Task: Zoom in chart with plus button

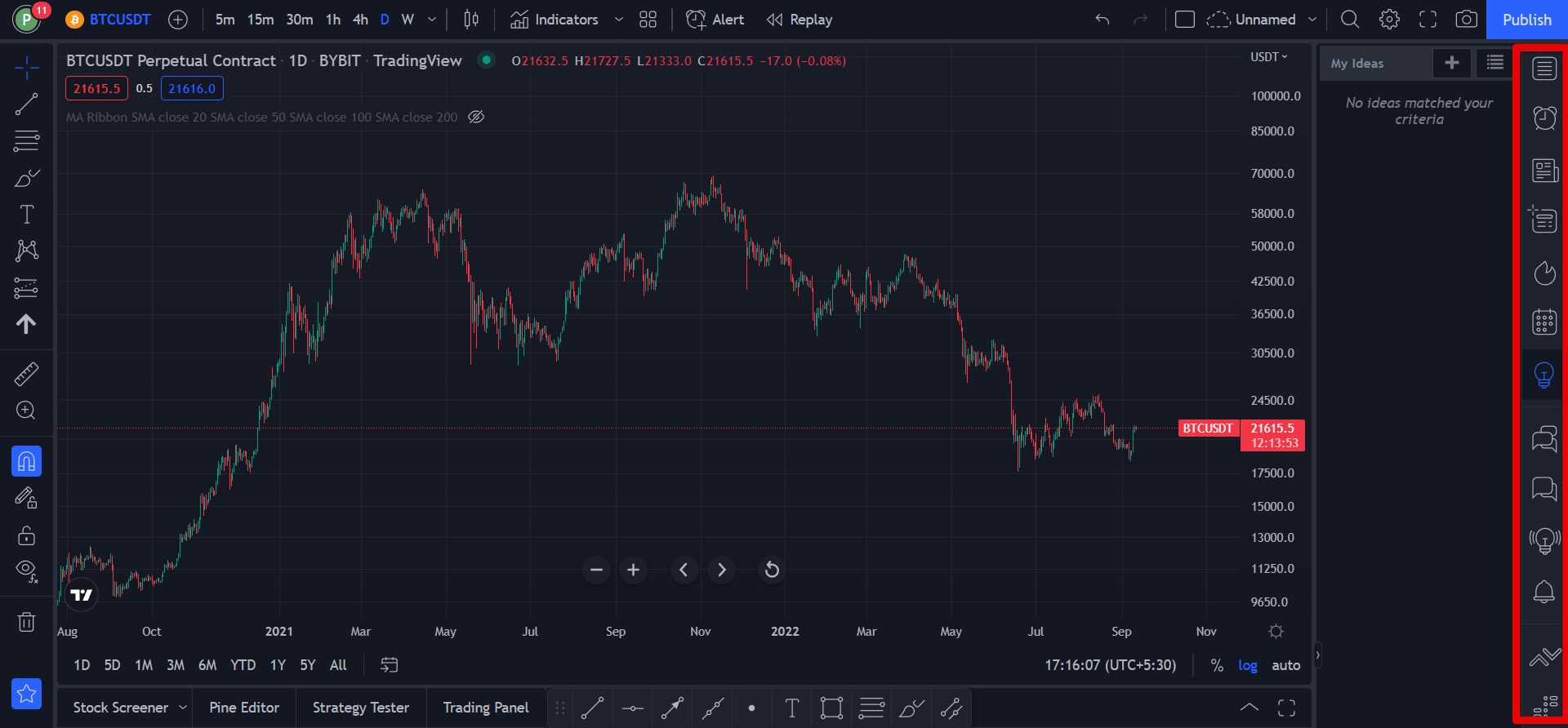Action: (x=633, y=570)
